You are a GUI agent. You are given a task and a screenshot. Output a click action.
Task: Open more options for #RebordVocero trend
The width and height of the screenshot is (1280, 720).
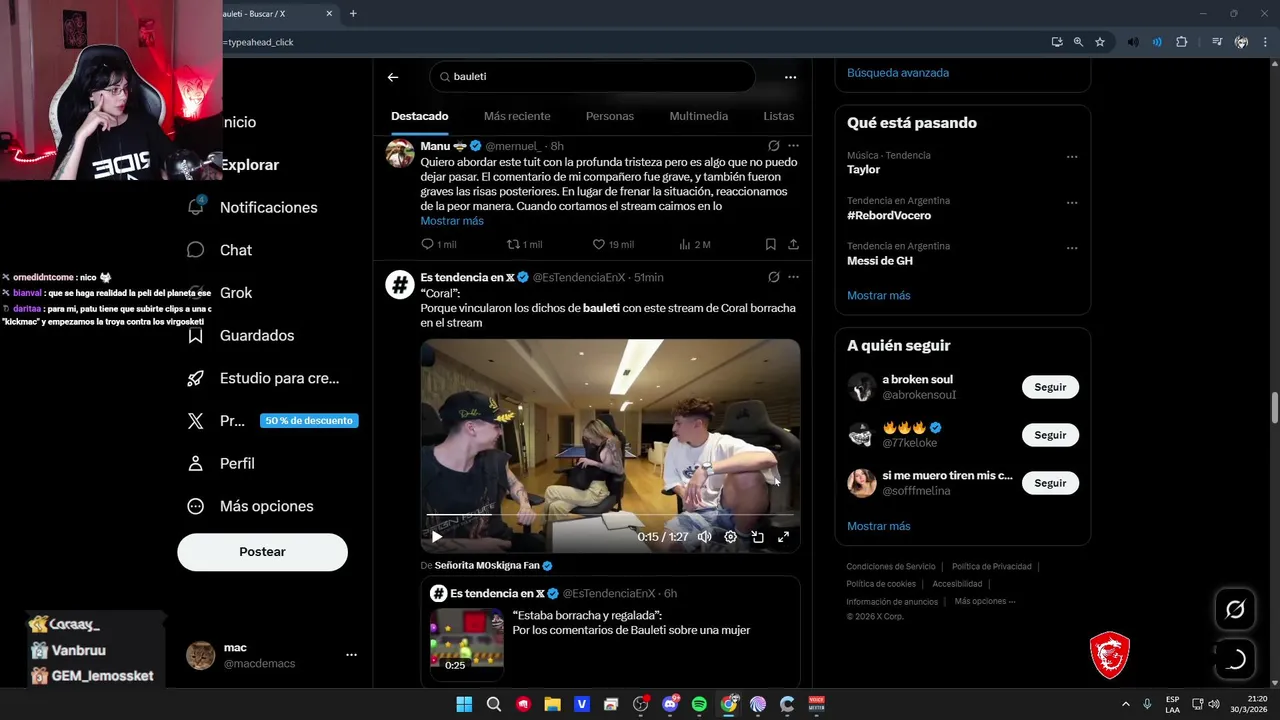1072,202
